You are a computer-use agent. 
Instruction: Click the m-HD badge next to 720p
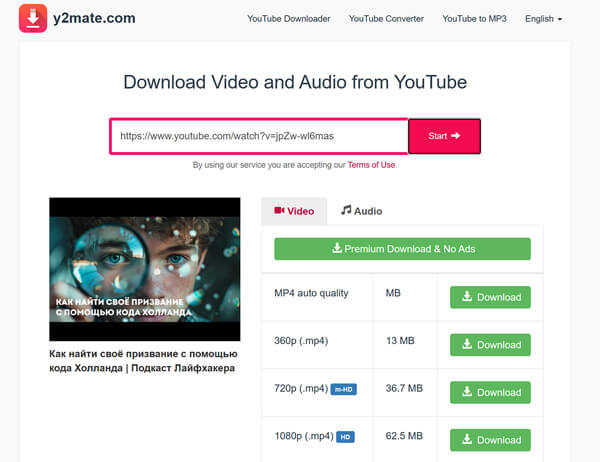click(x=344, y=389)
